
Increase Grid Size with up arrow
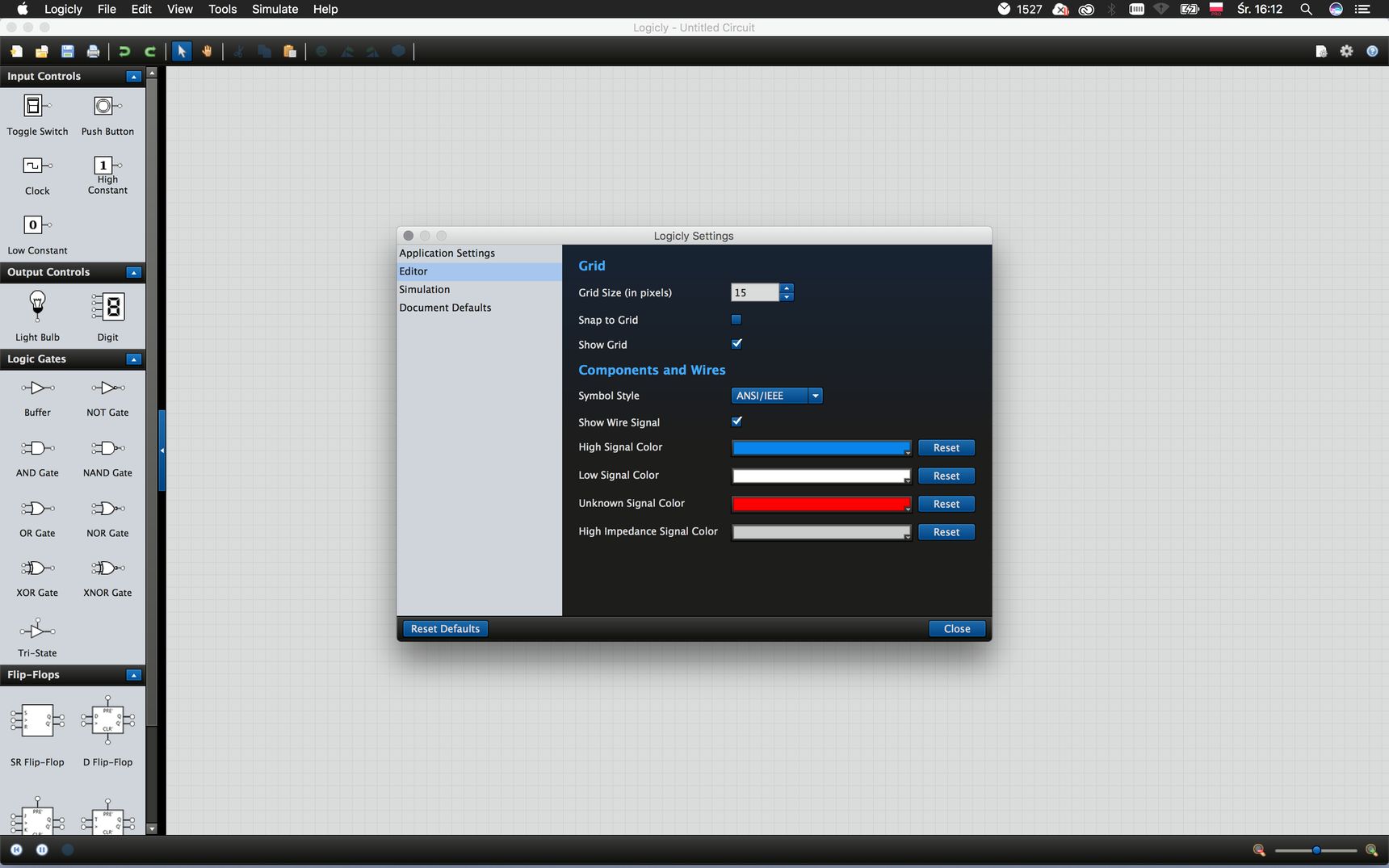(787, 288)
